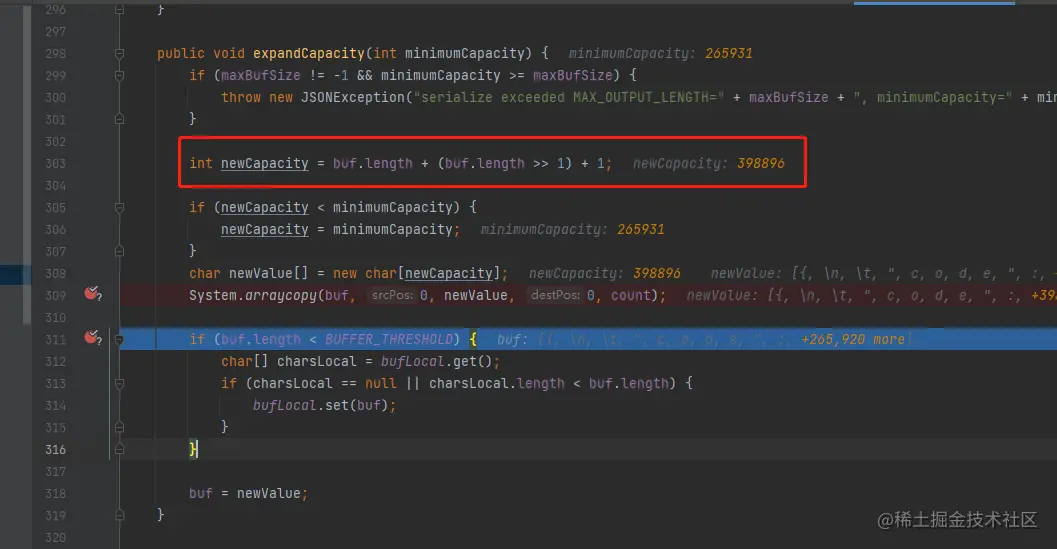Screen dimensions: 1057x549
Task: Click newCapacity in the if condition on line 305
Action: pos(265,207)
